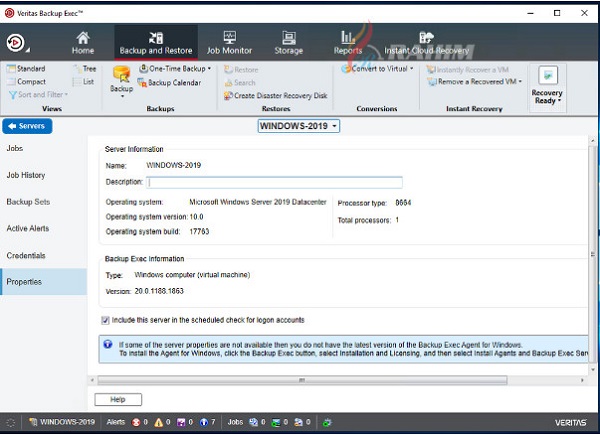Click green gear services icon
Viewport: 600px width, 435px height.
(x=326, y=423)
